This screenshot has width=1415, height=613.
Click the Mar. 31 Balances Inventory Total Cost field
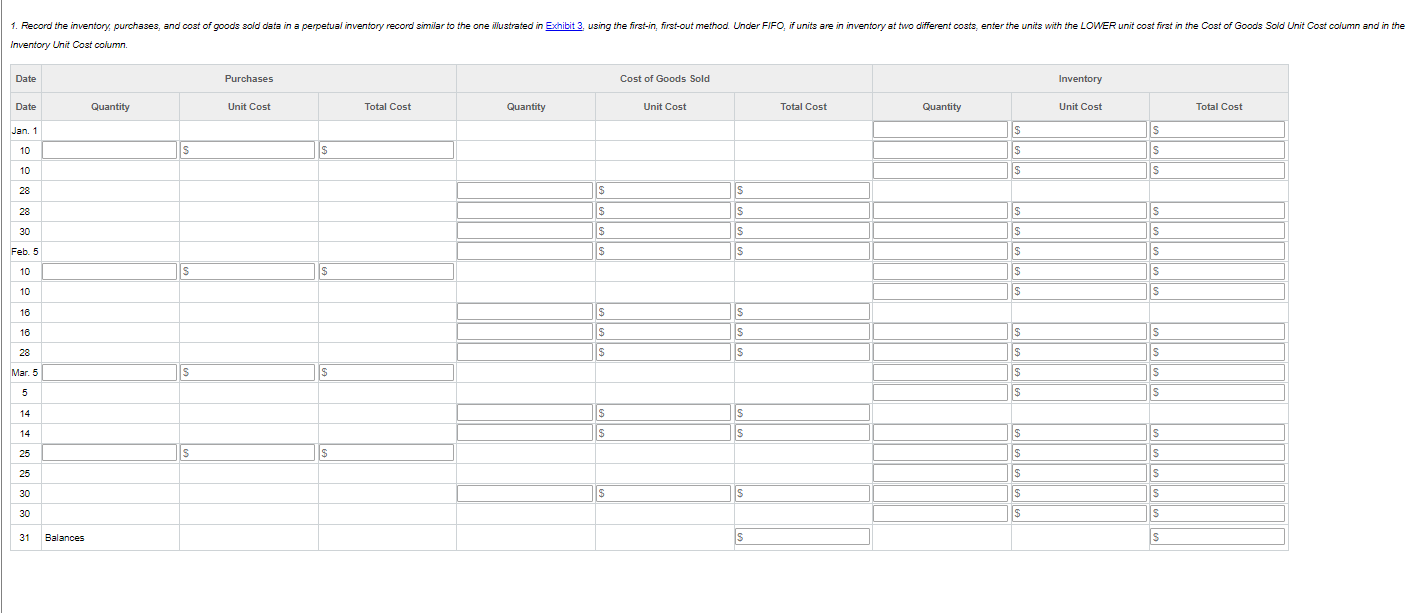(x=1216, y=536)
